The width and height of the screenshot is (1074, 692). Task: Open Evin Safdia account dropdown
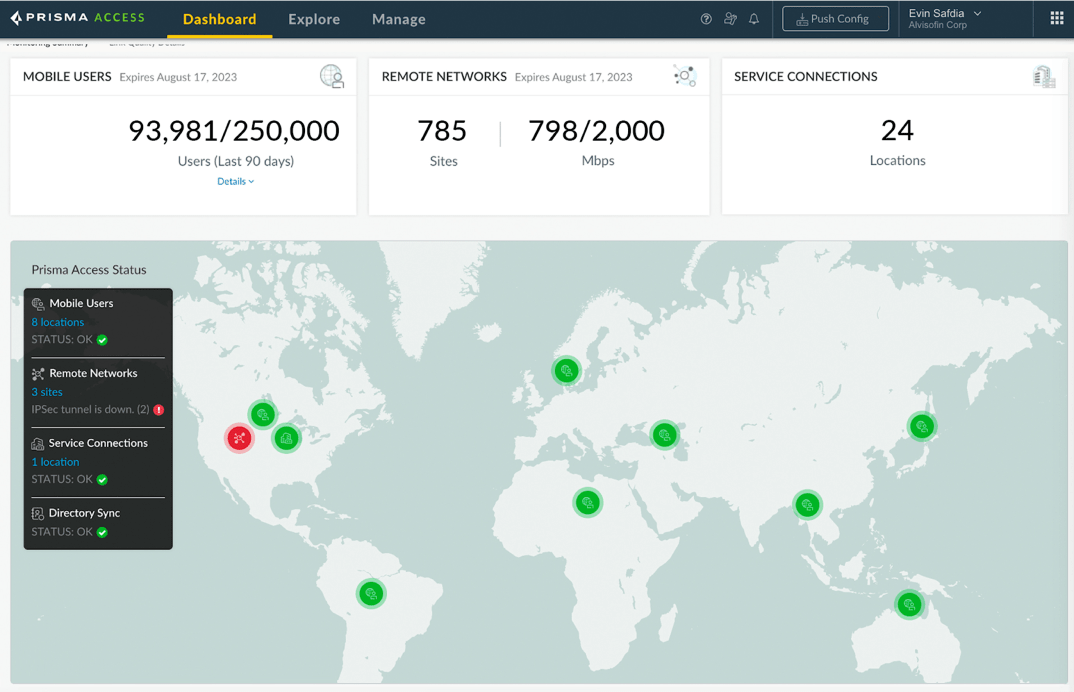(x=945, y=18)
